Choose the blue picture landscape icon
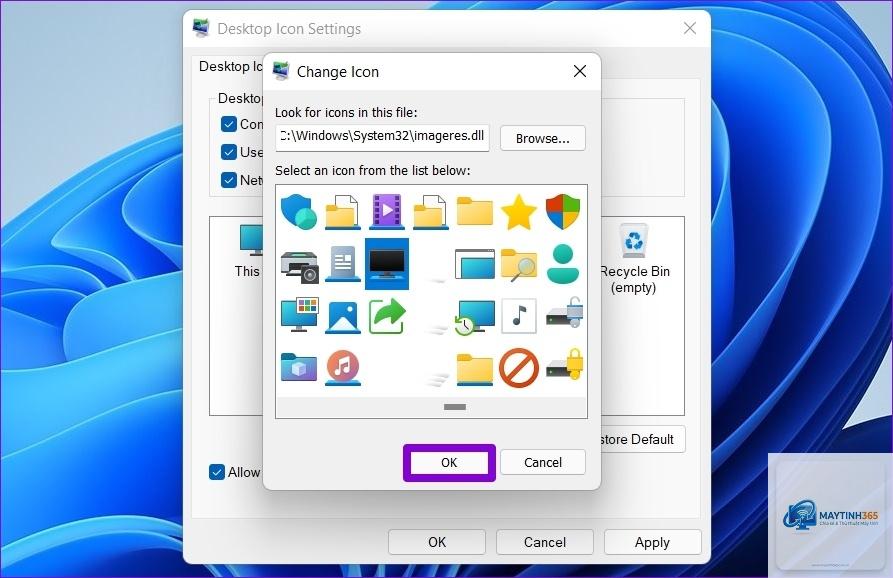 [x=343, y=317]
